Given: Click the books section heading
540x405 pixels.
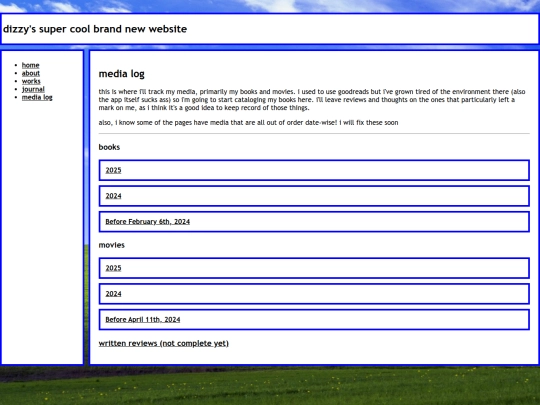Looking at the screenshot, I should [x=109, y=147].
